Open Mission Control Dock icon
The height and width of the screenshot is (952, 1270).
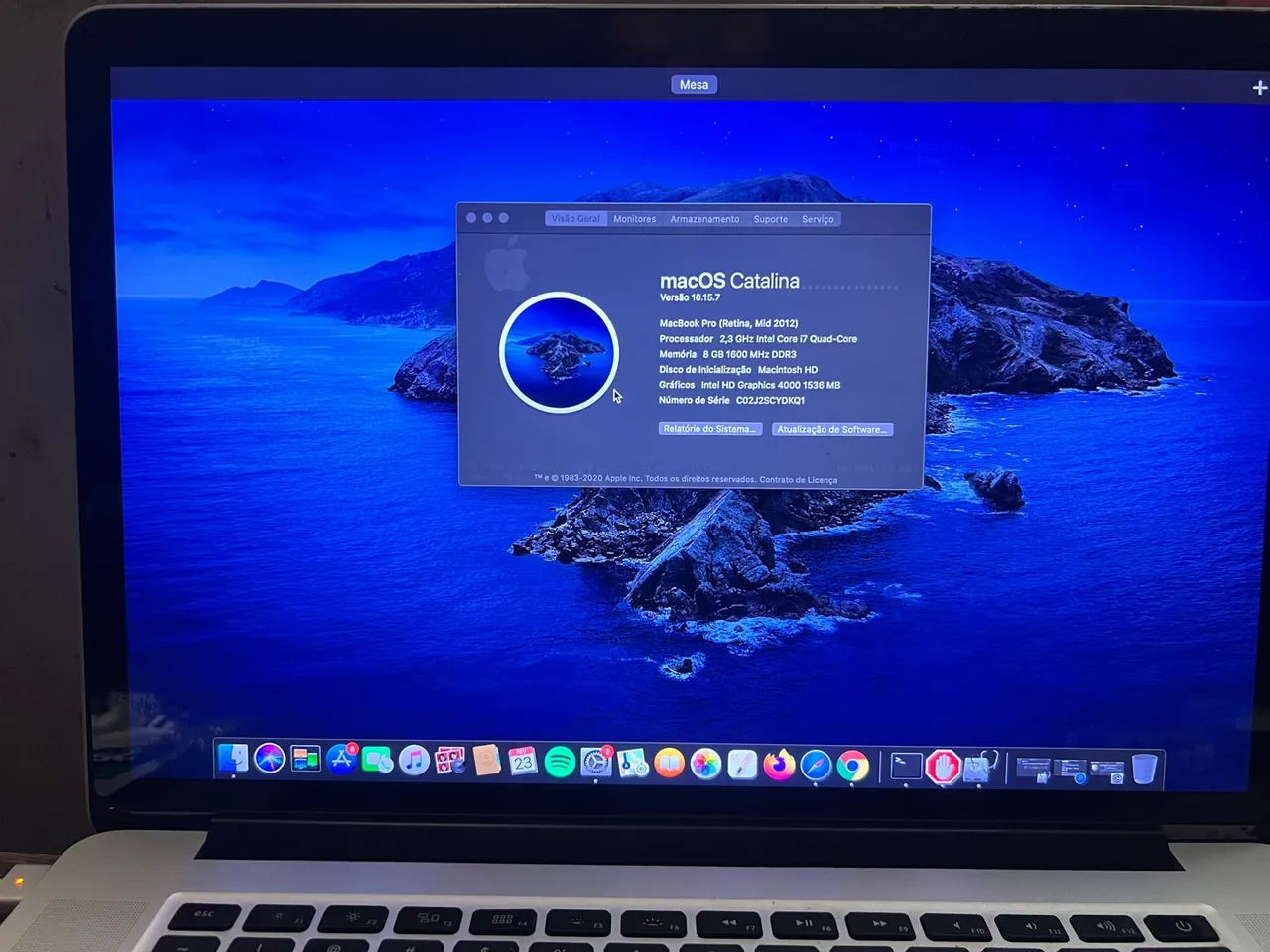tap(306, 760)
